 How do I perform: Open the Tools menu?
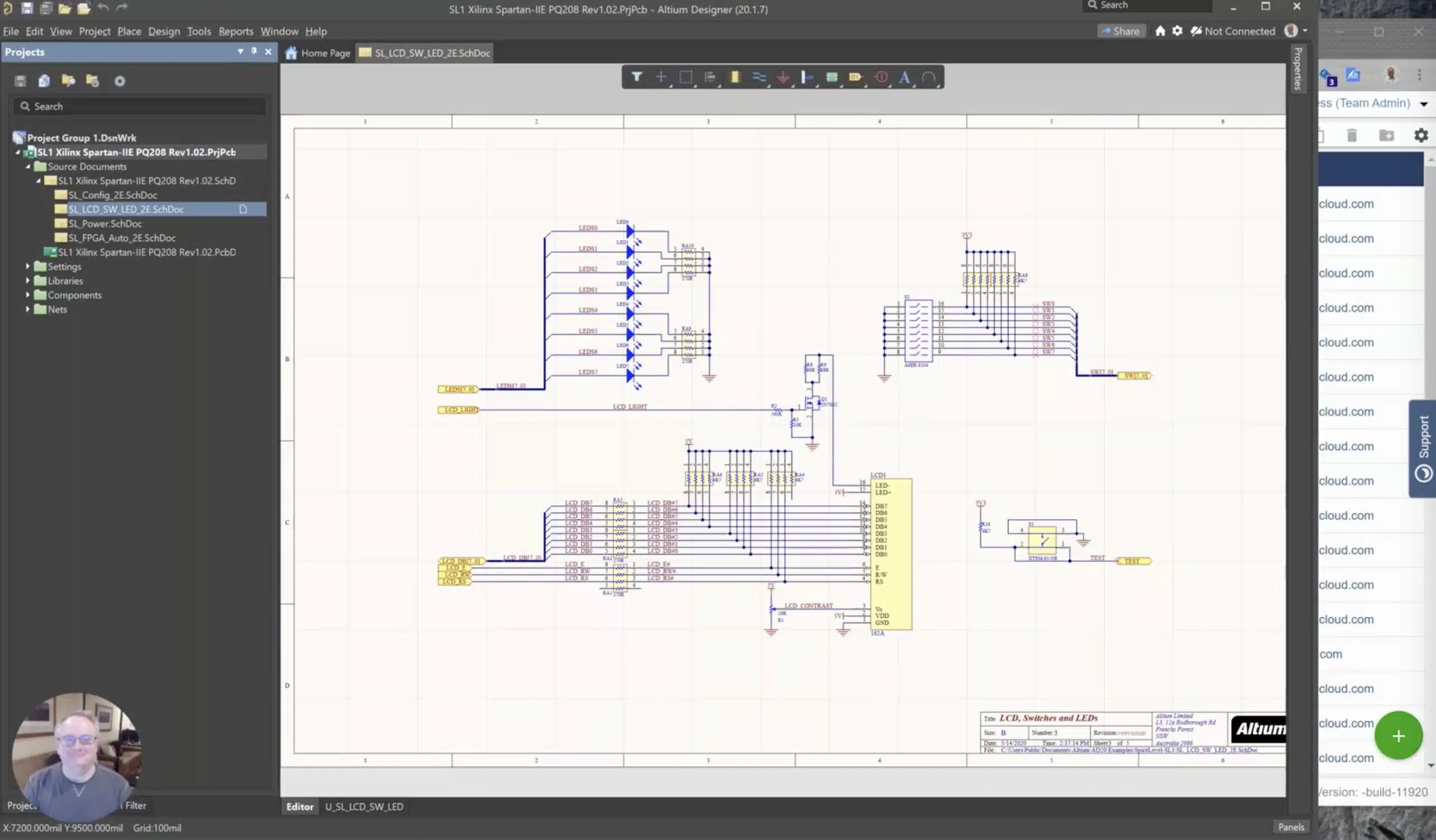[199, 31]
